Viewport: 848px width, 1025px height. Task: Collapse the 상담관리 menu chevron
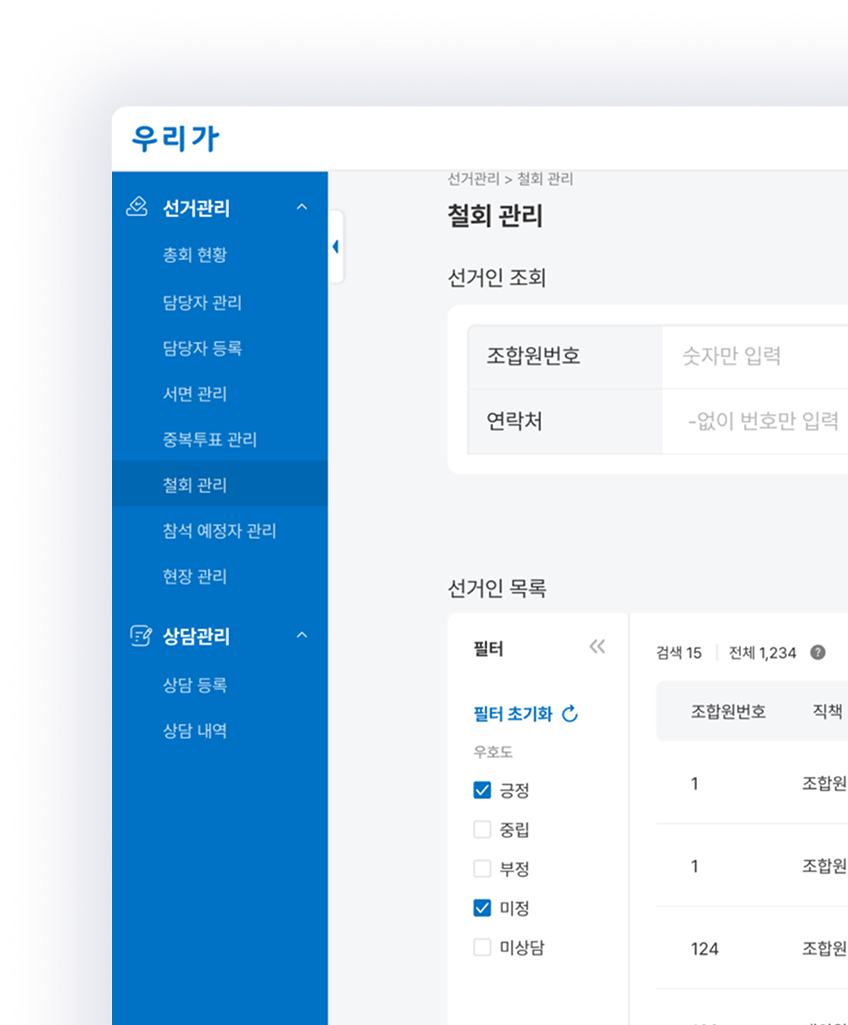pyautogui.click(x=301, y=635)
